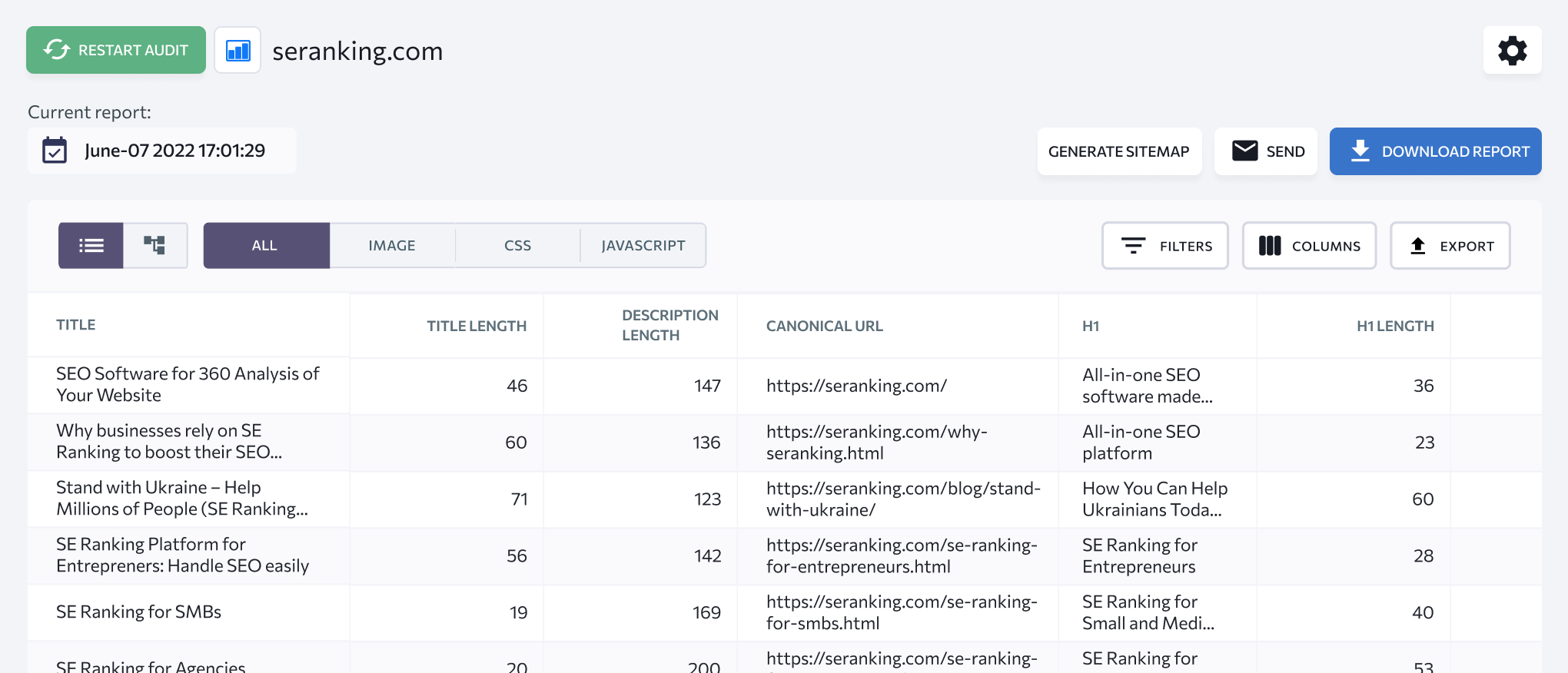Viewport: 1568px width, 673px height.
Task: Click H1 'All-in-one SEO software made...'
Action: point(1148,386)
